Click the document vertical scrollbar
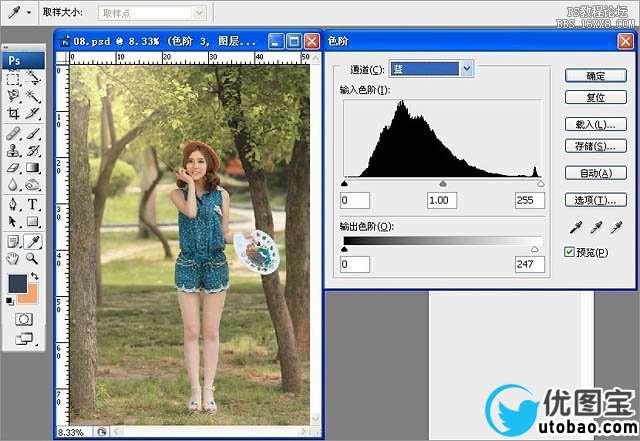640x441 pixels. [x=316, y=241]
